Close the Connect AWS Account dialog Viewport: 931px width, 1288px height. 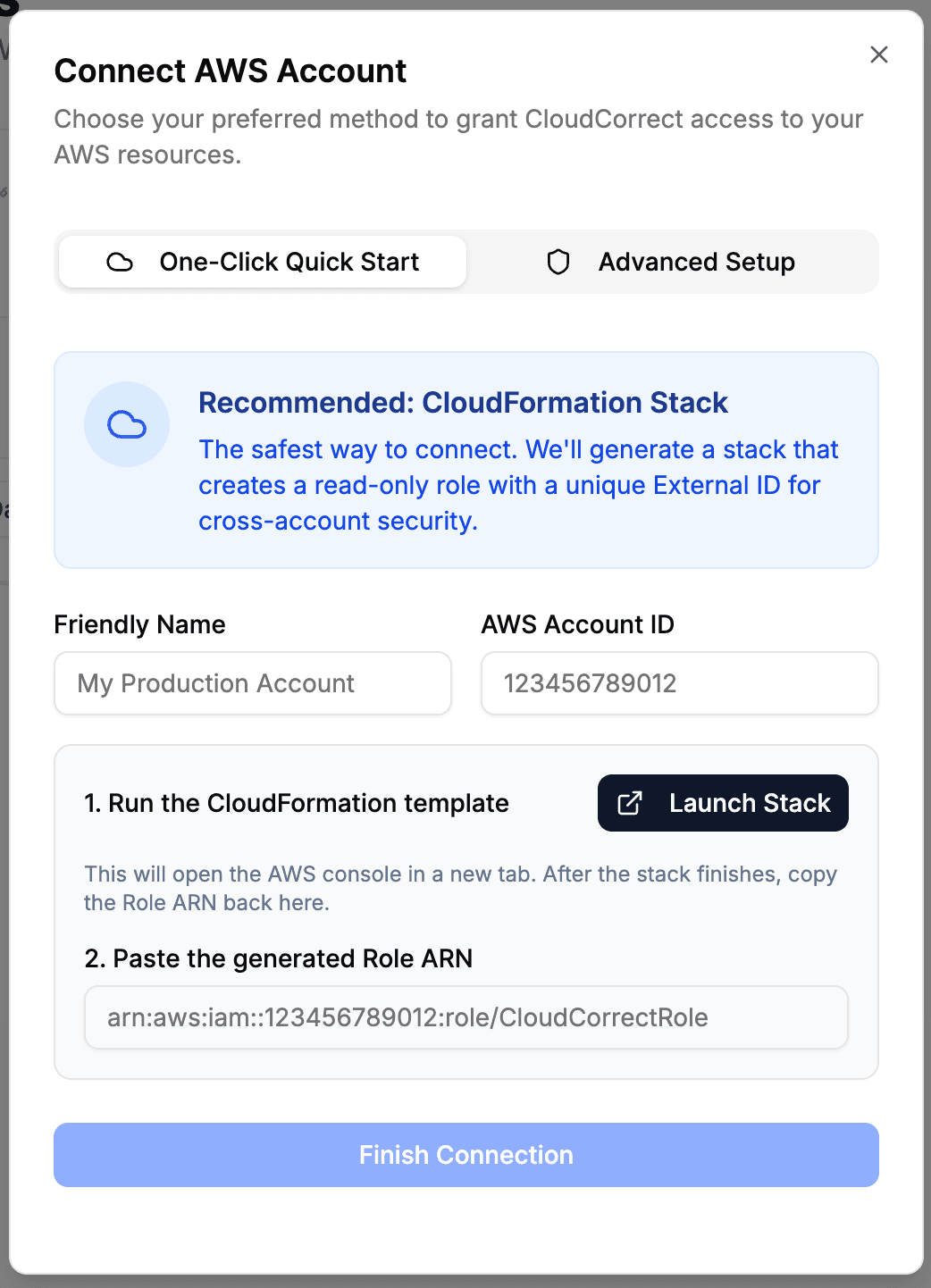[879, 54]
